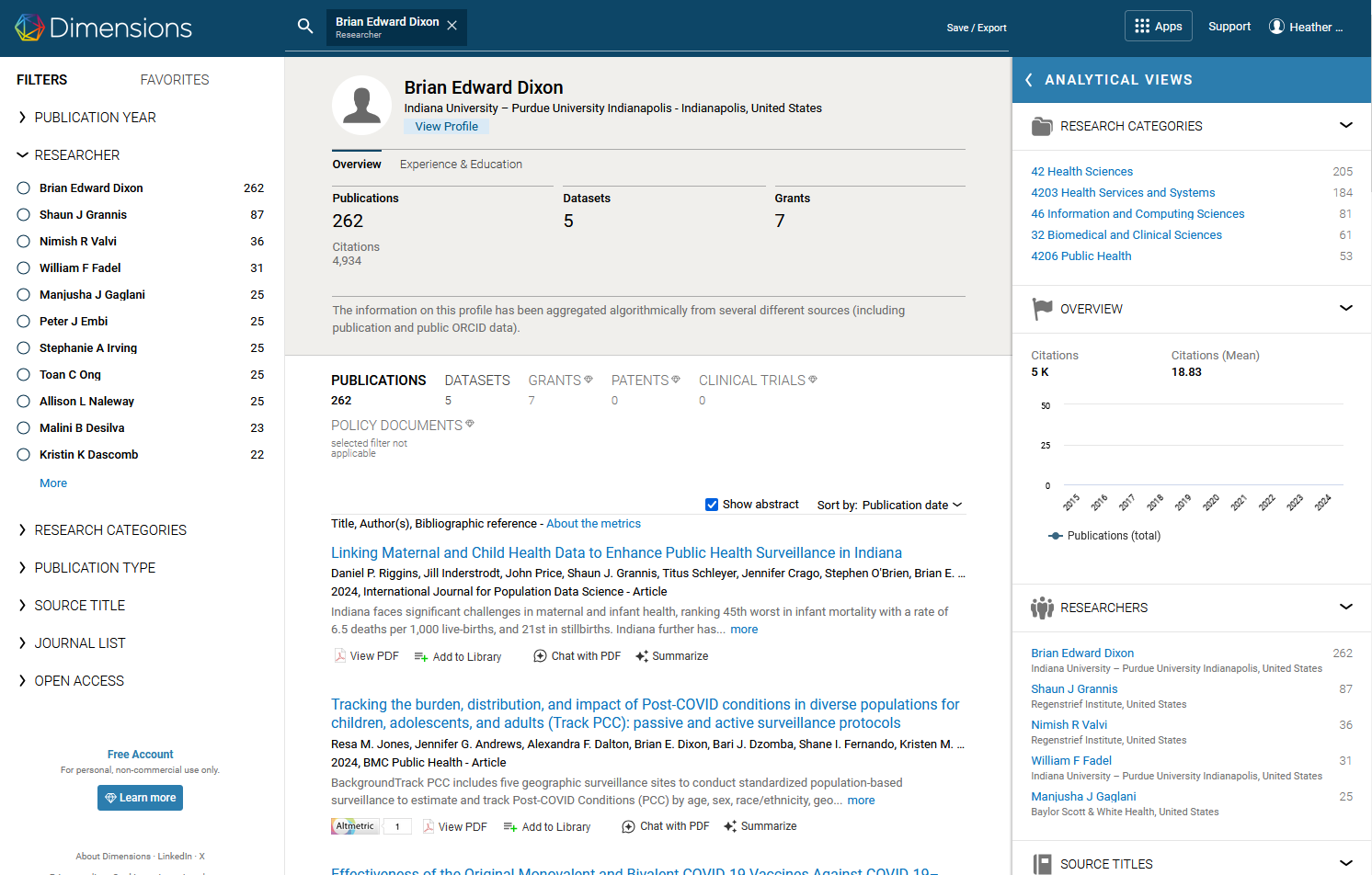Summarize the Post-COVID conditions article

[x=760, y=826]
